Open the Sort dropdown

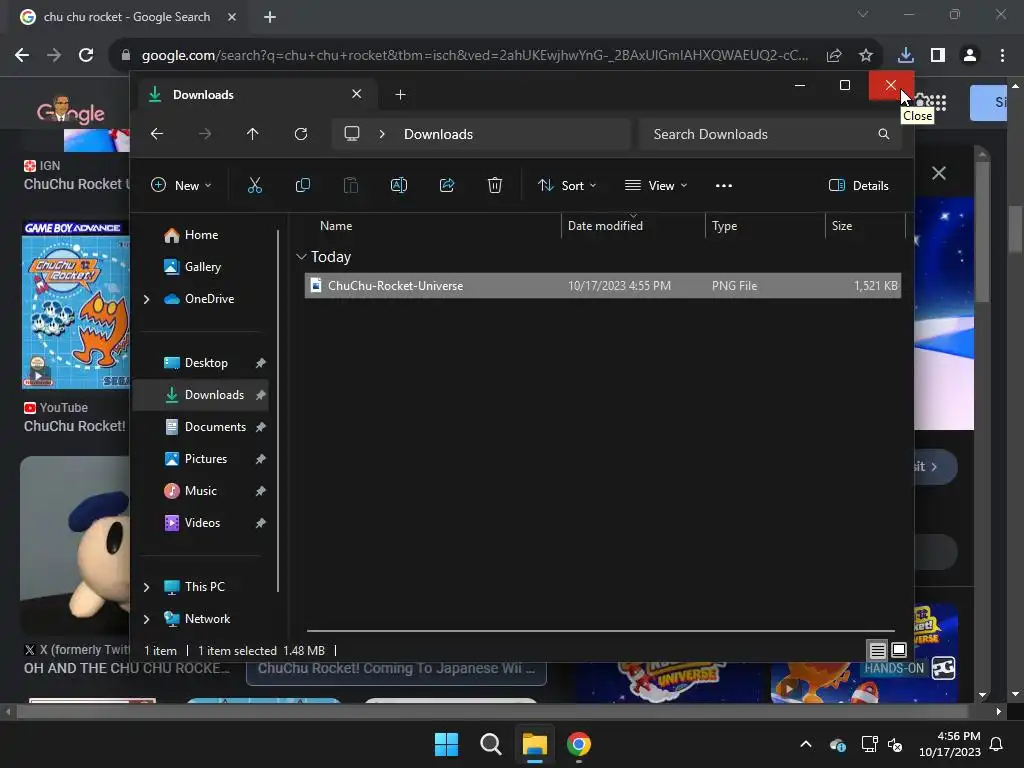[567, 185]
